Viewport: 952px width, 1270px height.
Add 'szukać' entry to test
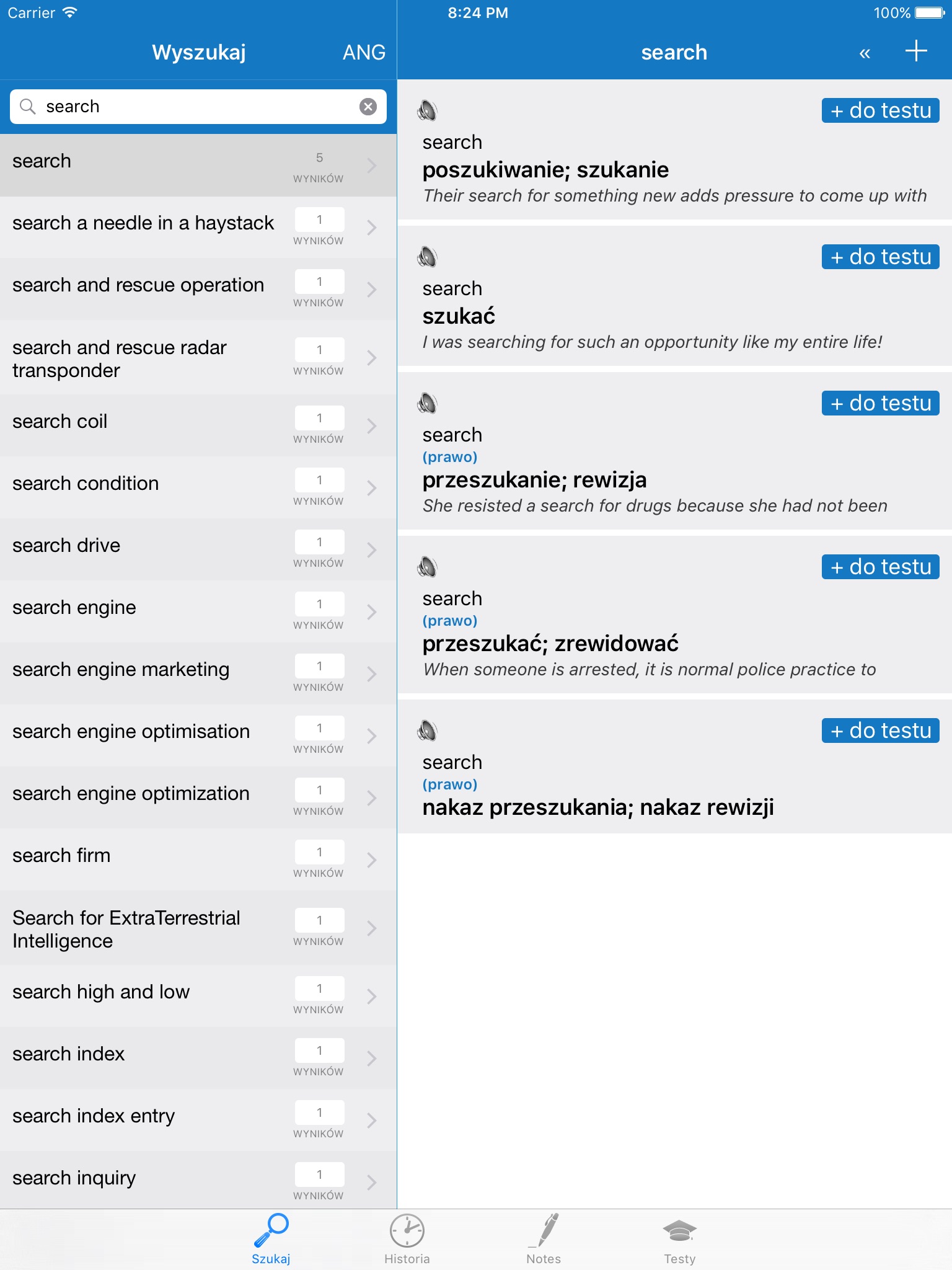tap(880, 257)
